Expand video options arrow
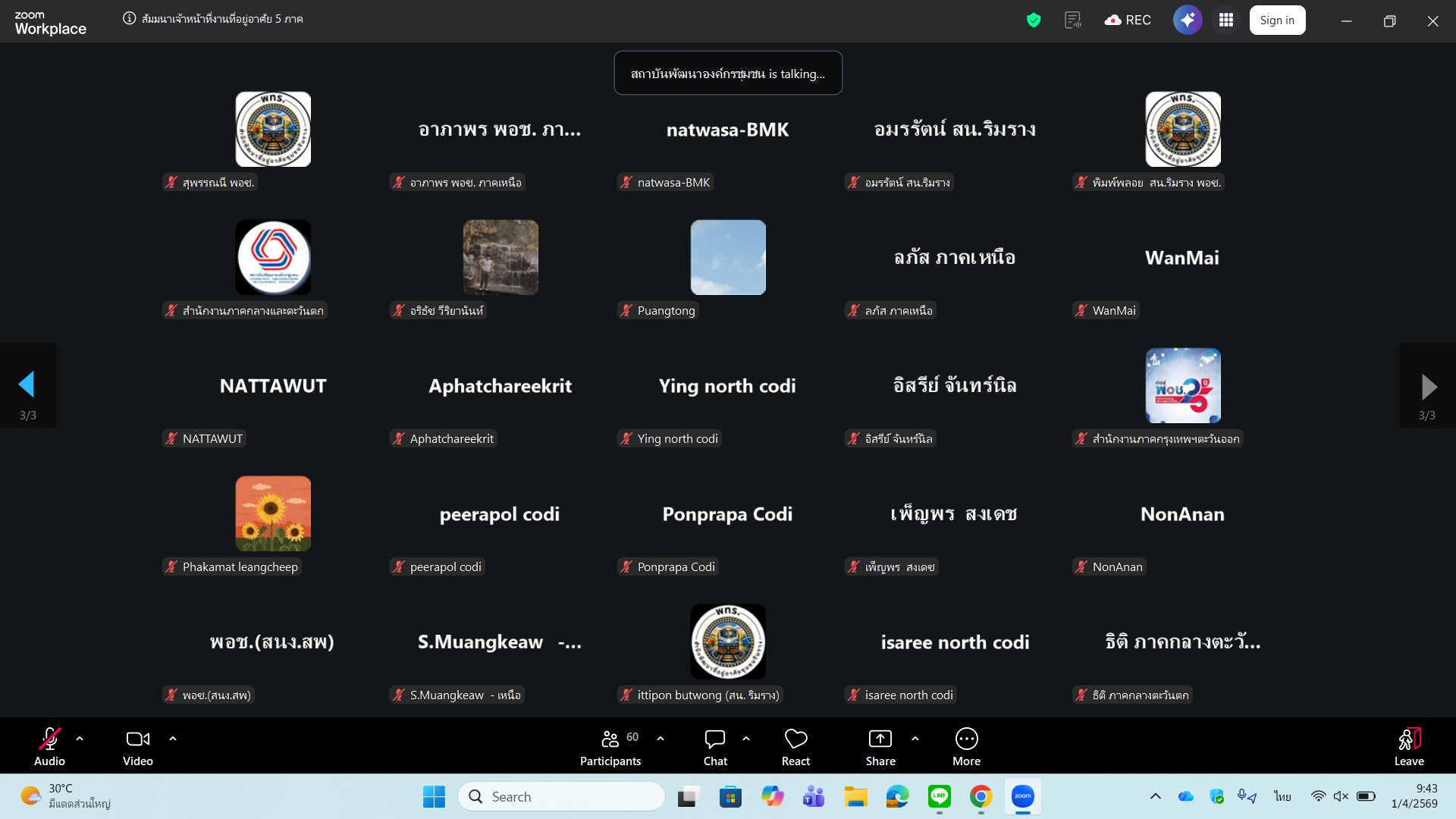This screenshot has width=1456, height=819. (x=173, y=739)
